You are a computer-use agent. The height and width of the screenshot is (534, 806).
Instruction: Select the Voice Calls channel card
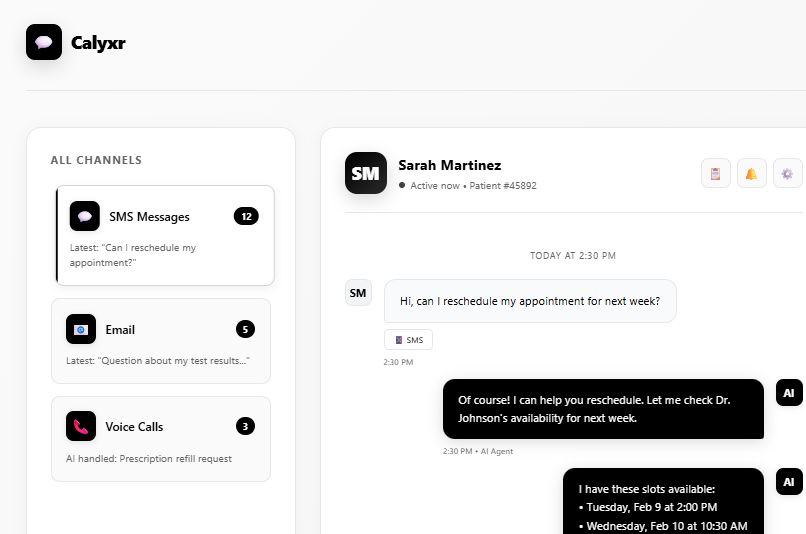(161, 438)
